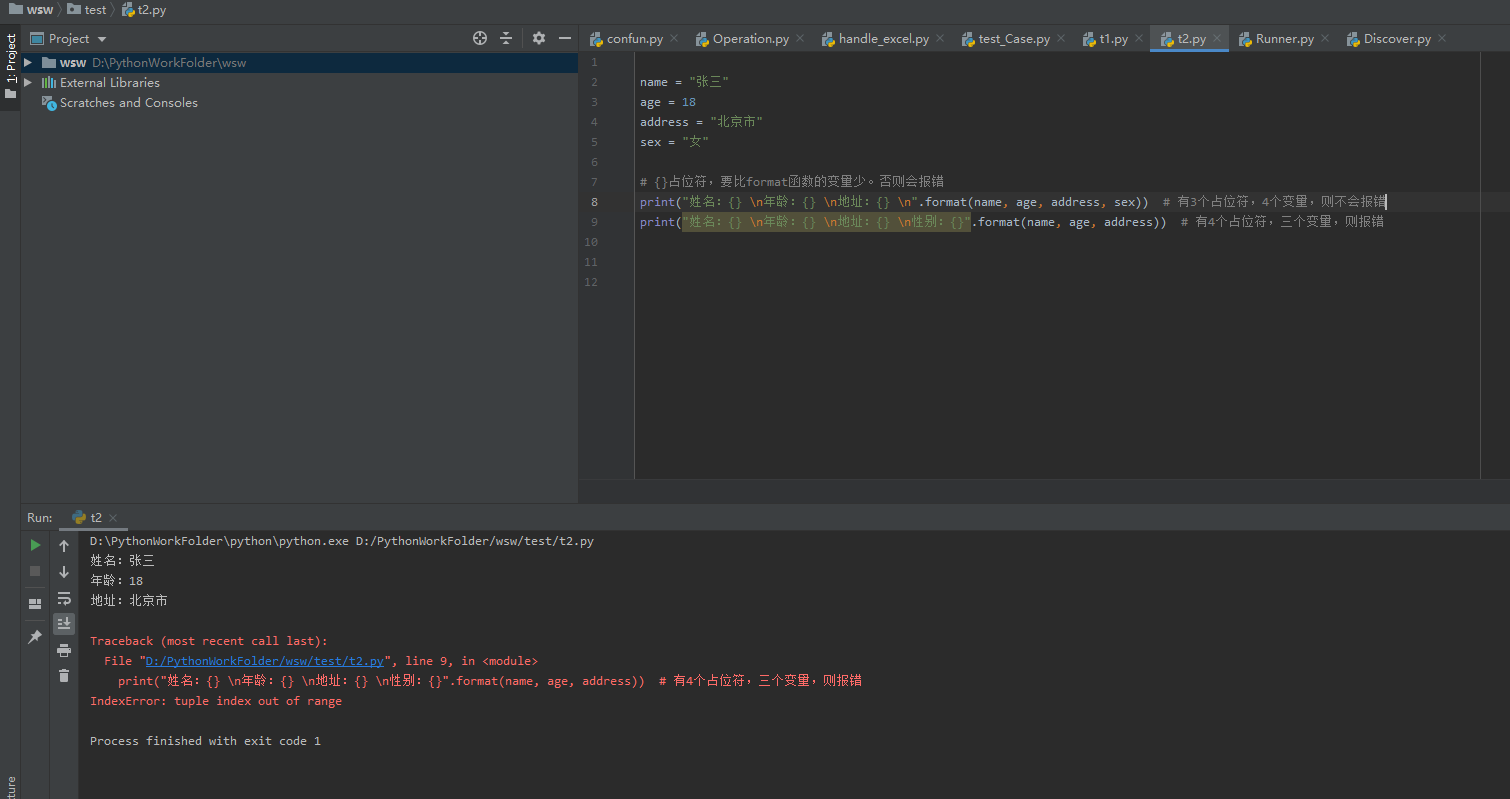Image resolution: width=1510 pixels, height=799 pixels.
Task: Open traceback link to t2.py
Action: (265, 661)
